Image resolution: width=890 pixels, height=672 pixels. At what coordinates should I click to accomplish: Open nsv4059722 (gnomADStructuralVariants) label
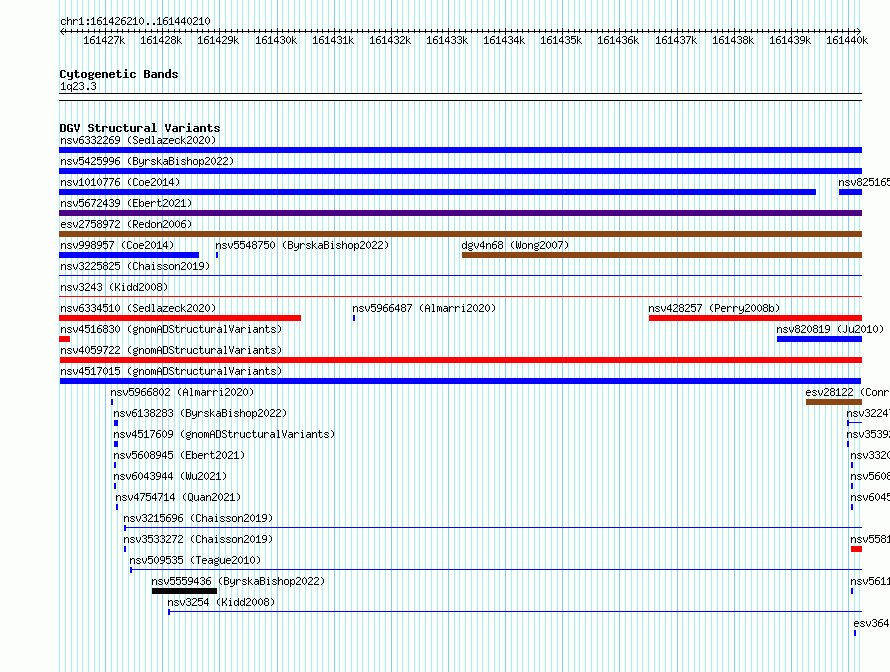[x=171, y=350]
